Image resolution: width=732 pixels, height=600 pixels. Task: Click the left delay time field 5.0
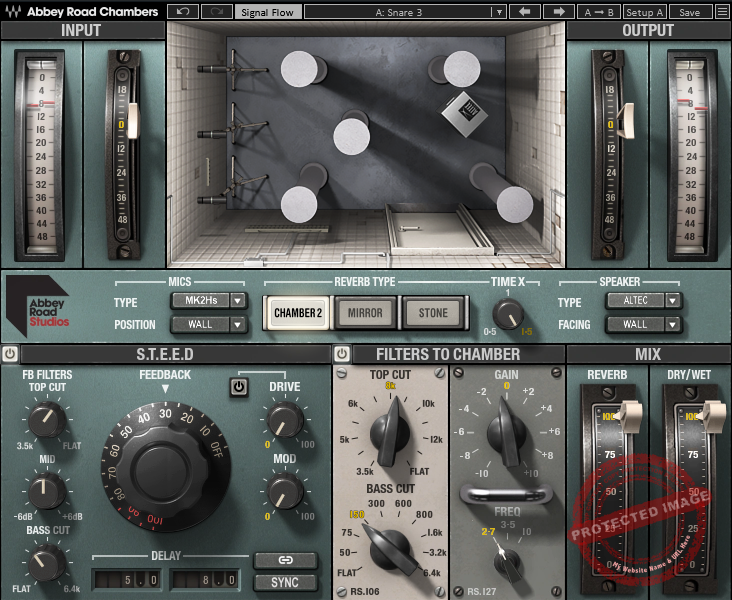(x=127, y=580)
